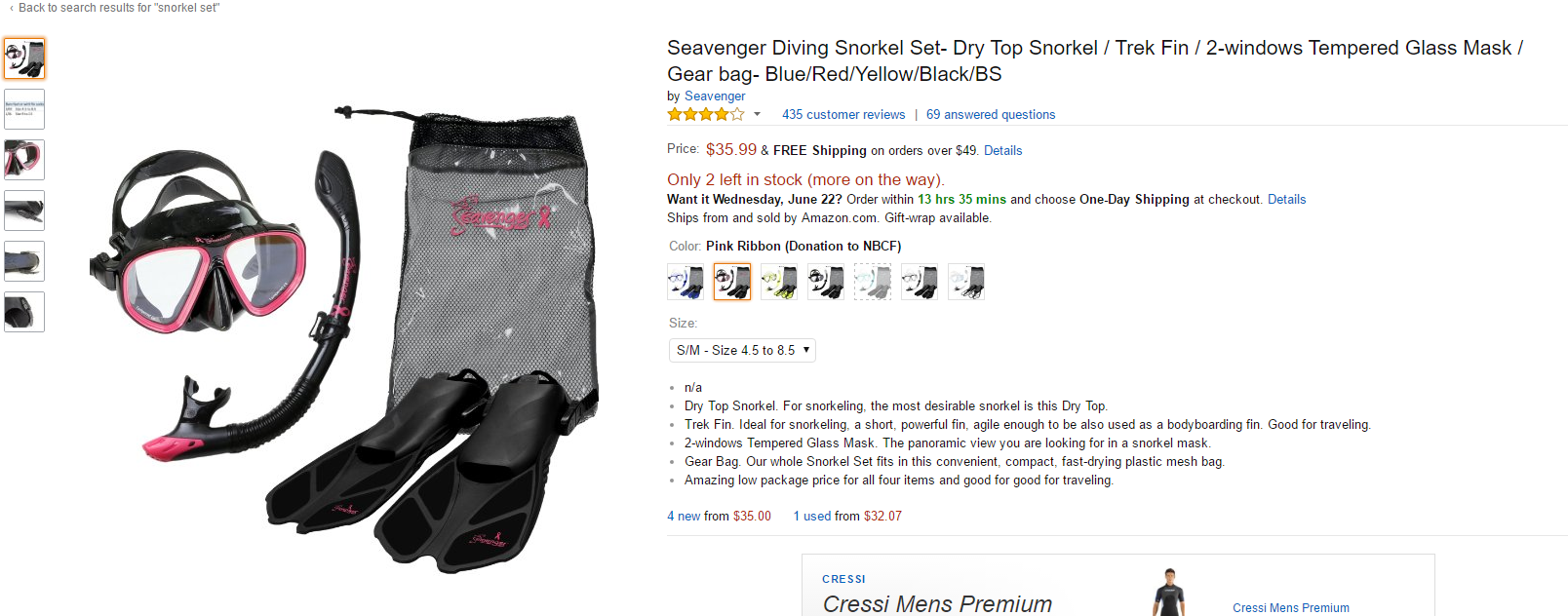The width and height of the screenshot is (1568, 616).
Task: Pick the all-black snorkel set color swatch
Action: click(x=826, y=282)
